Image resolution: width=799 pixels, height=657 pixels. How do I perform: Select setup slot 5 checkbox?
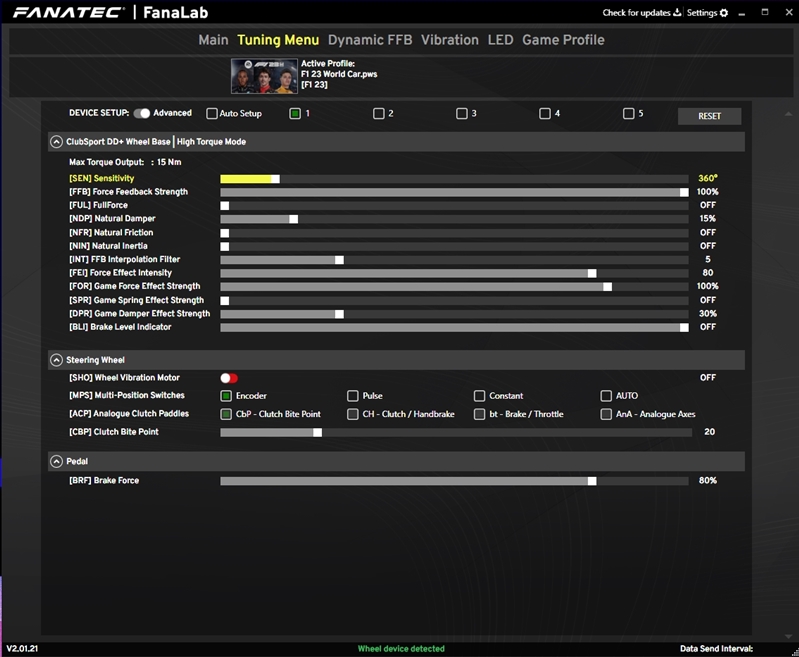628,114
